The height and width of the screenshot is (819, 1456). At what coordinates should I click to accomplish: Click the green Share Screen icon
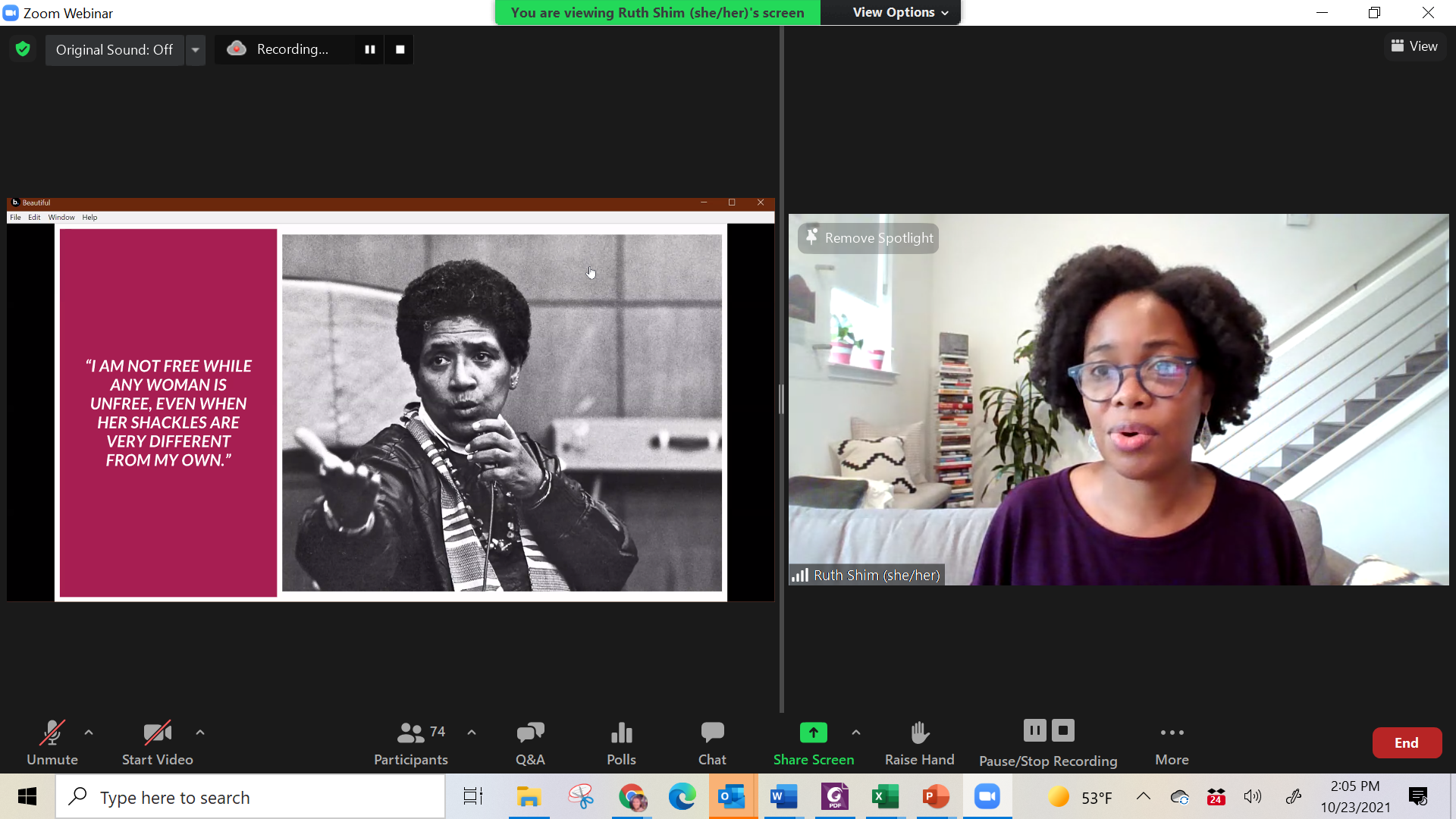point(813,733)
